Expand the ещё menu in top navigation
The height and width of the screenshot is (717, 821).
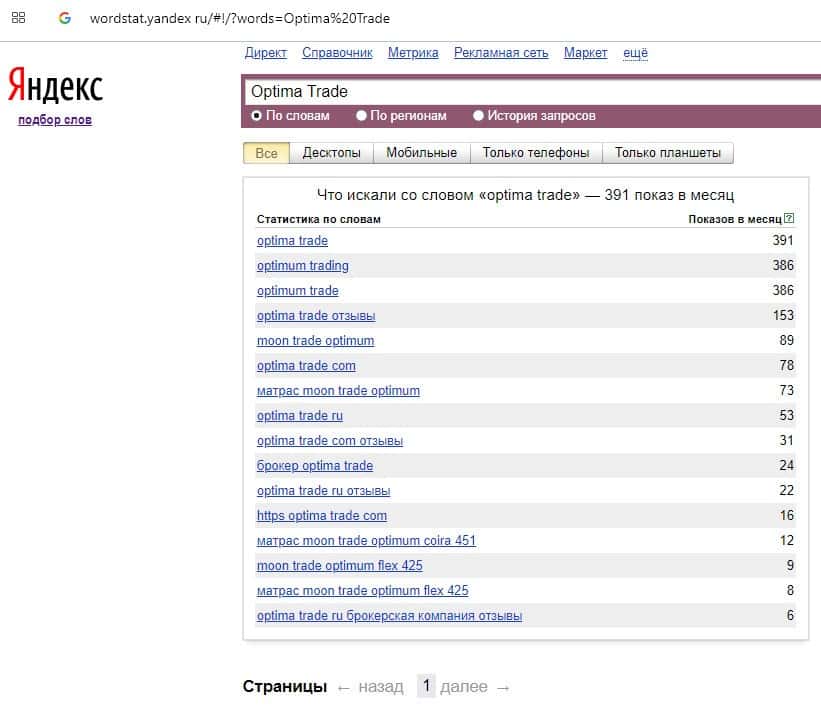(x=635, y=53)
